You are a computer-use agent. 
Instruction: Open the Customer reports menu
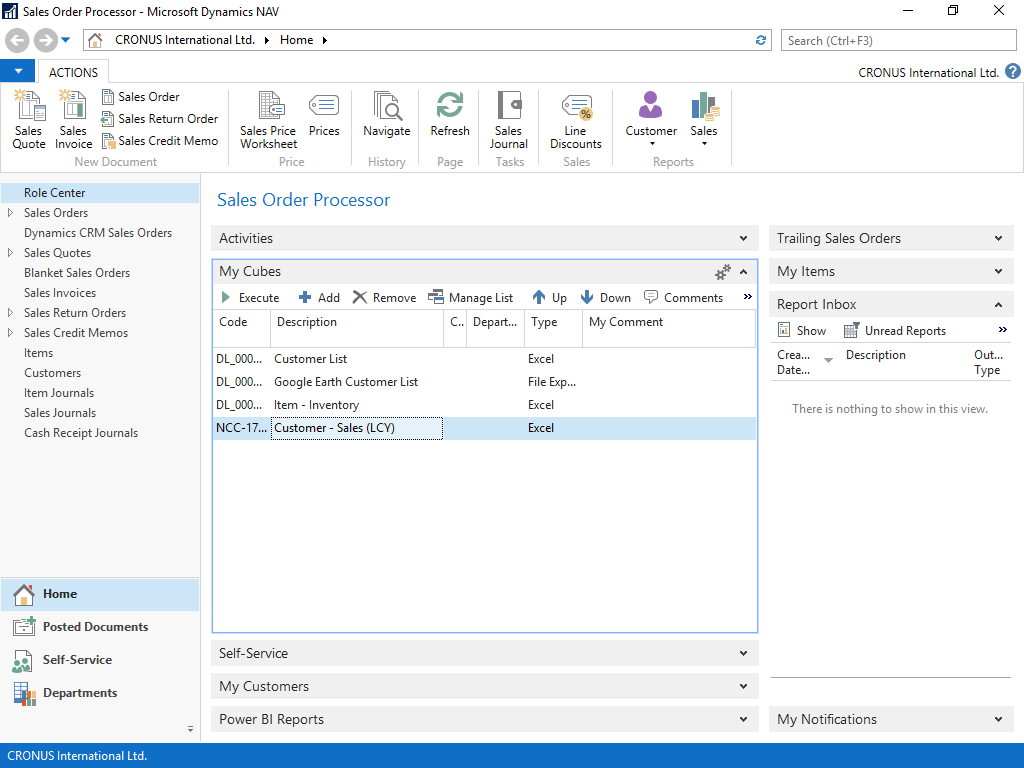[x=651, y=119]
